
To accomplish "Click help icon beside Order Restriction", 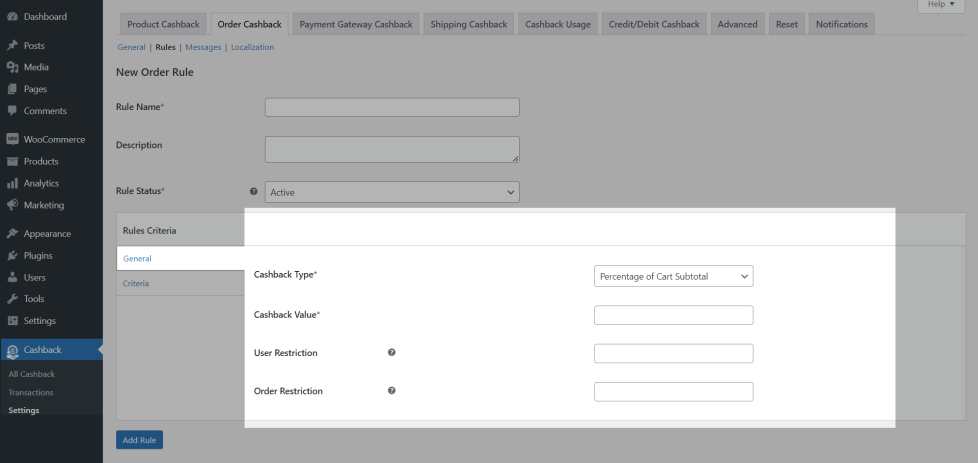I will [392, 391].
